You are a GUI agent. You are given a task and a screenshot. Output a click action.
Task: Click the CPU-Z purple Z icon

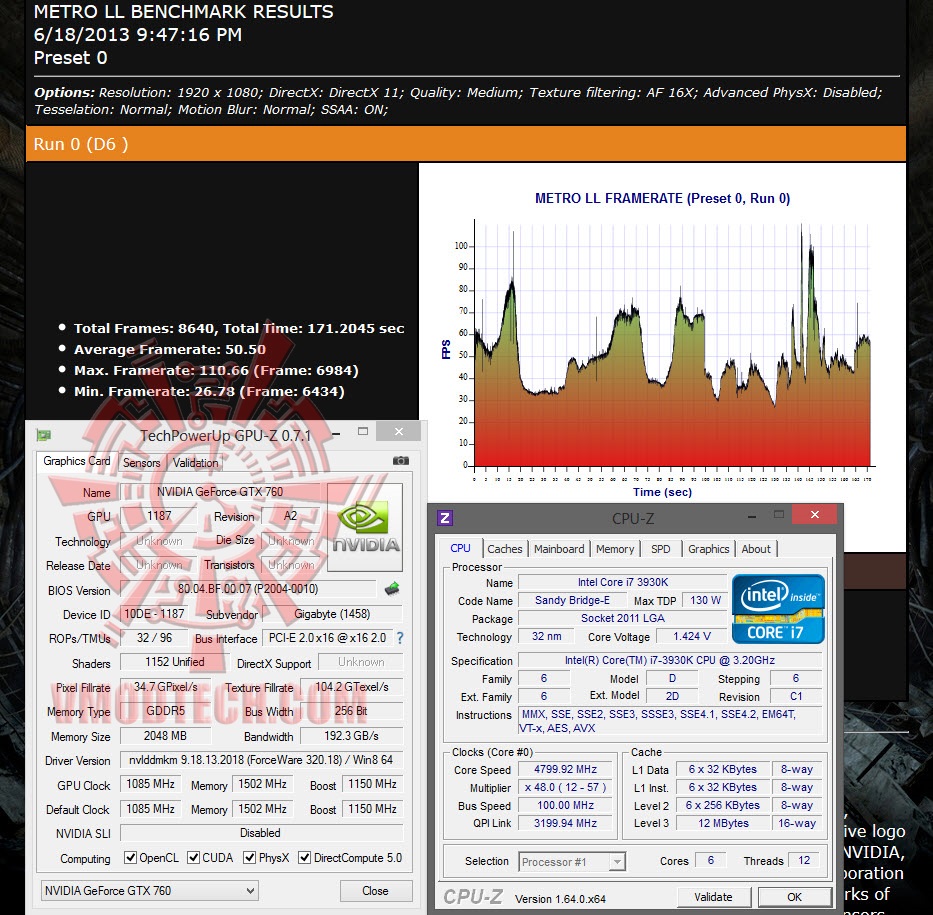click(x=444, y=518)
